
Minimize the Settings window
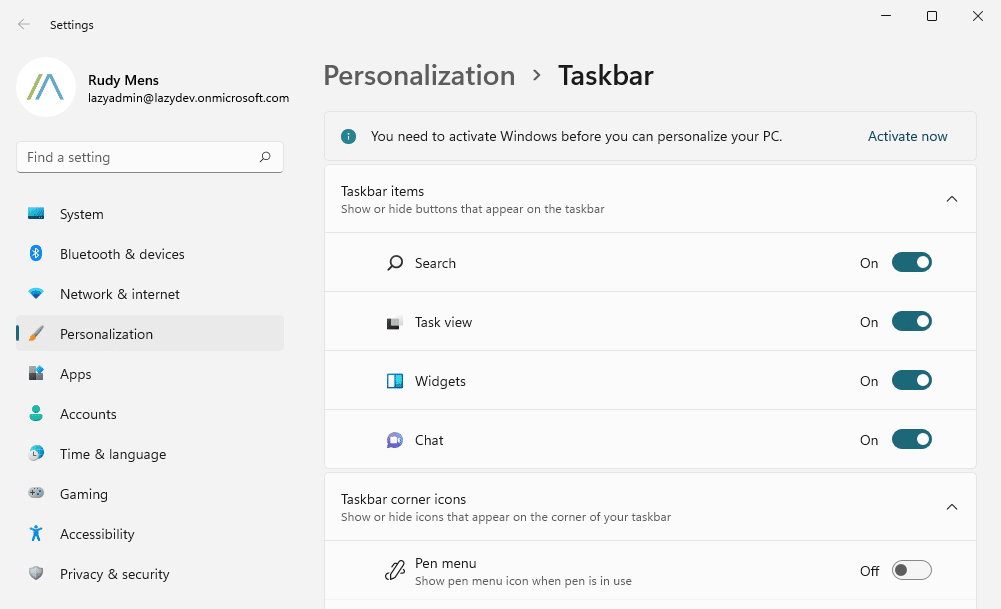pos(886,16)
